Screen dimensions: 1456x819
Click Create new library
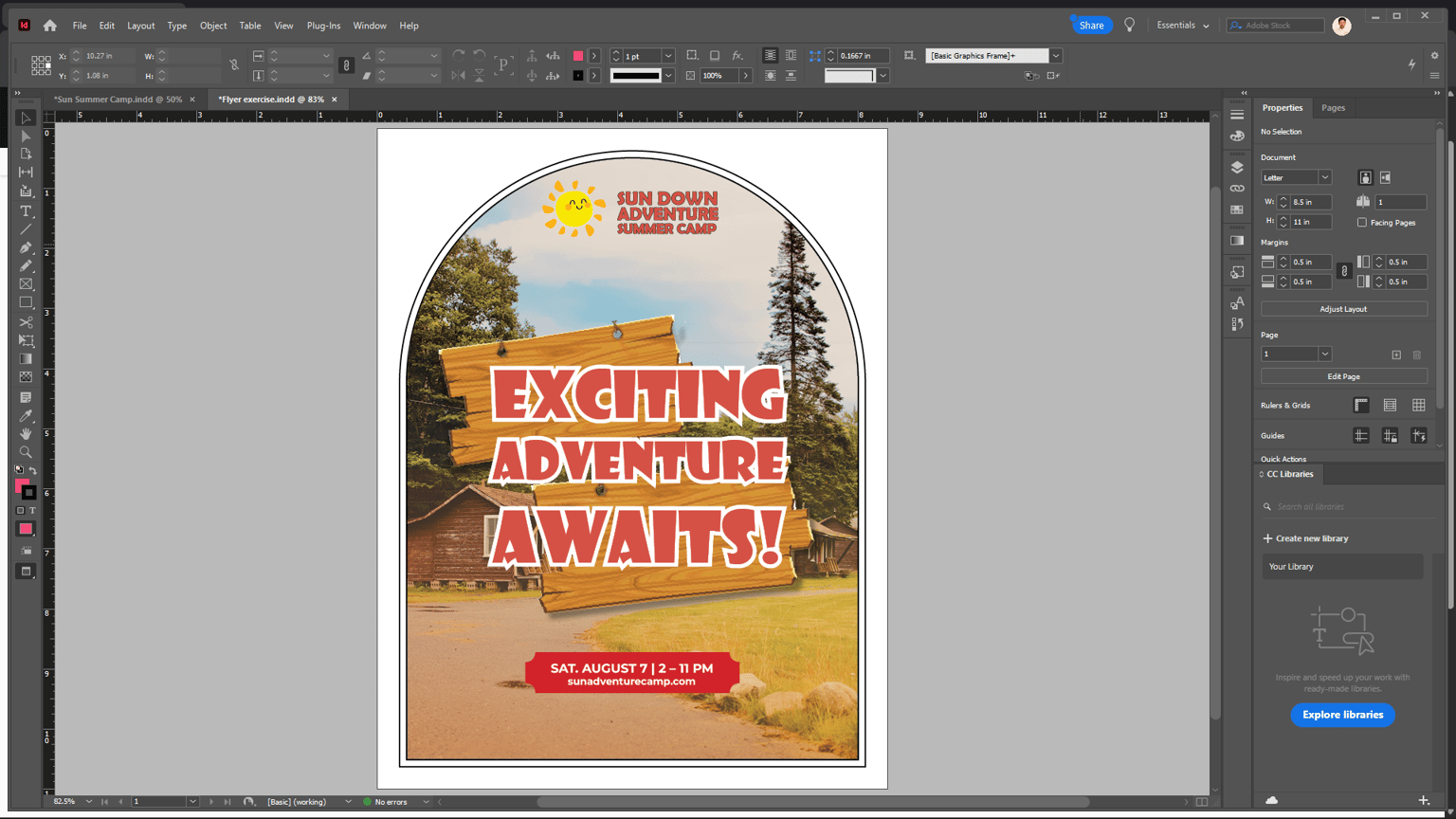click(1305, 538)
